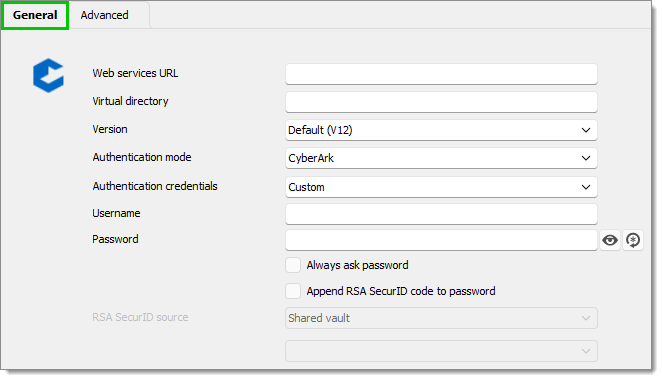Screen dimensions: 662x380
Task: Open the Authentication mode dropdown
Action: point(441,158)
